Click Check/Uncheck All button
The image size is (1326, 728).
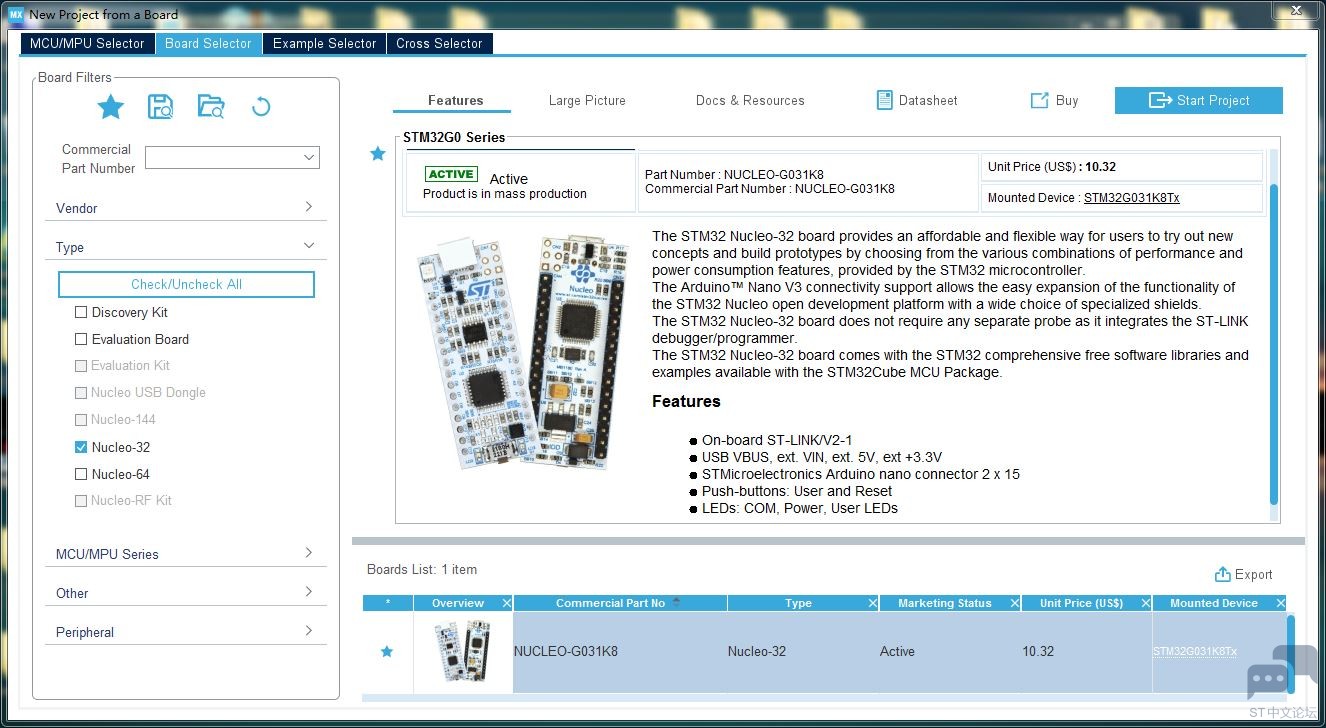click(x=186, y=284)
